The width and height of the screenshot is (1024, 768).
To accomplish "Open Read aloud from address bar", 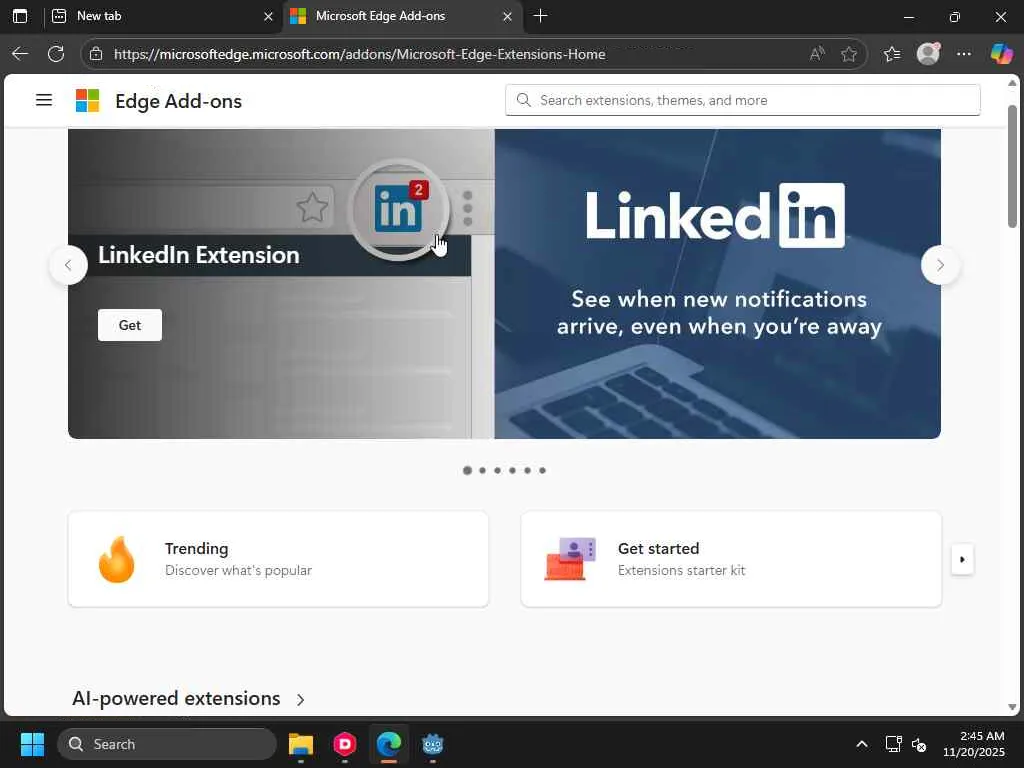I will (816, 54).
